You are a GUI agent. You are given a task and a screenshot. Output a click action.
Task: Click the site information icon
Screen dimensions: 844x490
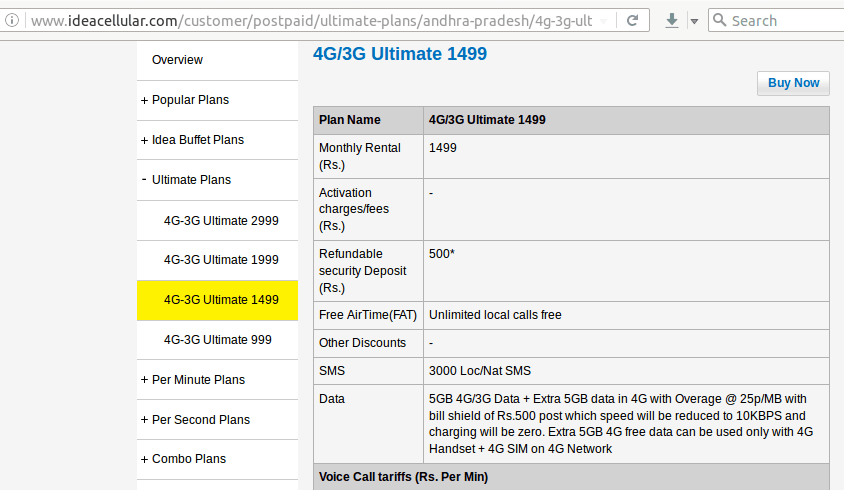coord(12,20)
